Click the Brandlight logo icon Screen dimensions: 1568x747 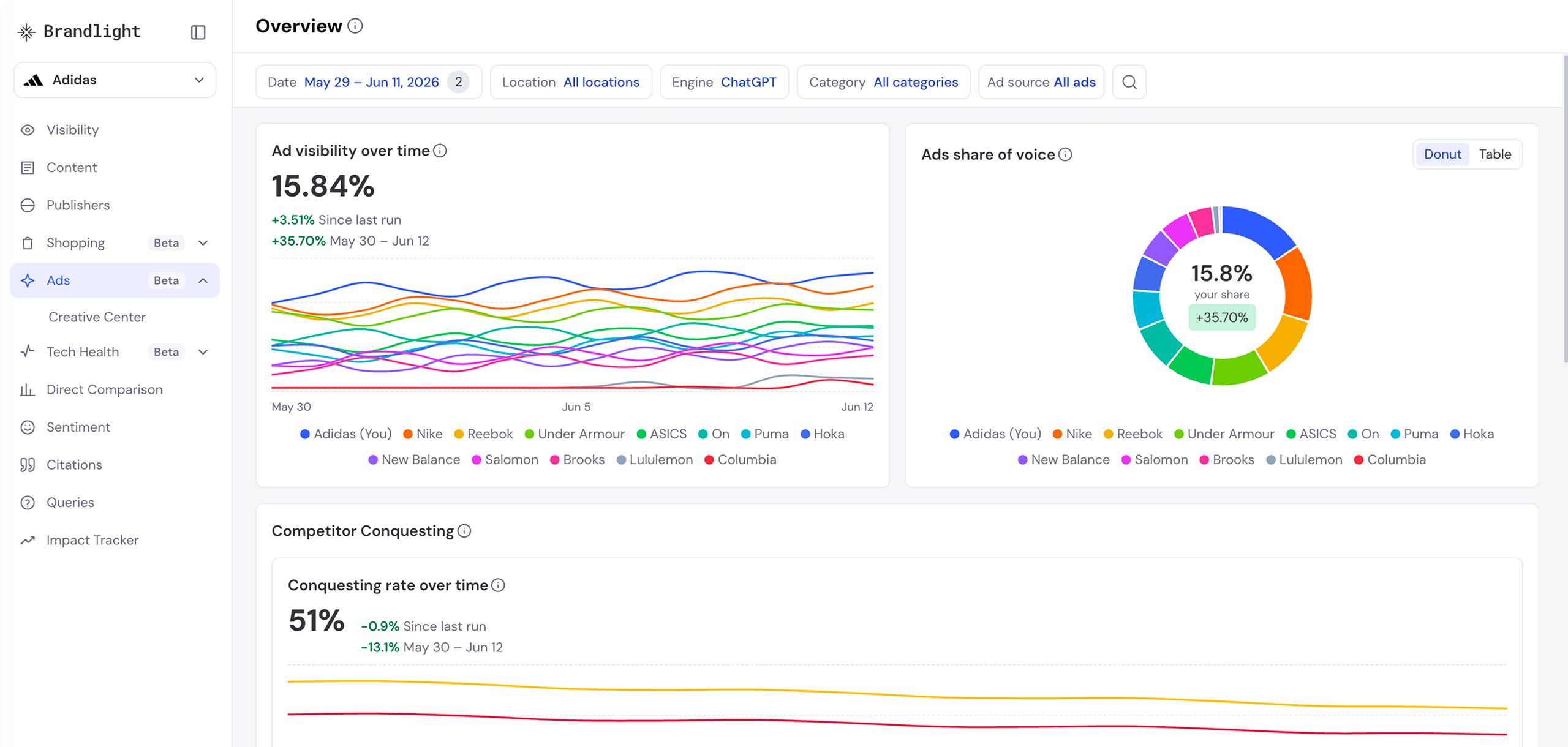(x=26, y=32)
